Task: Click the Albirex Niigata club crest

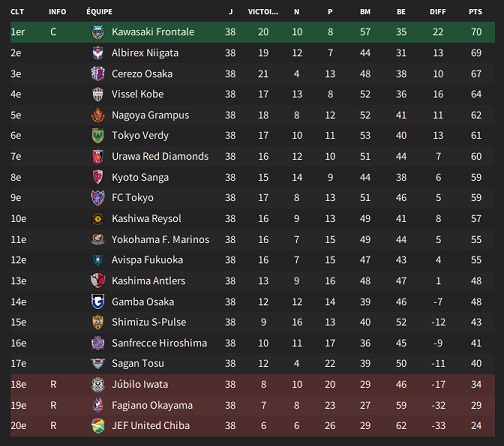Action: (98, 53)
